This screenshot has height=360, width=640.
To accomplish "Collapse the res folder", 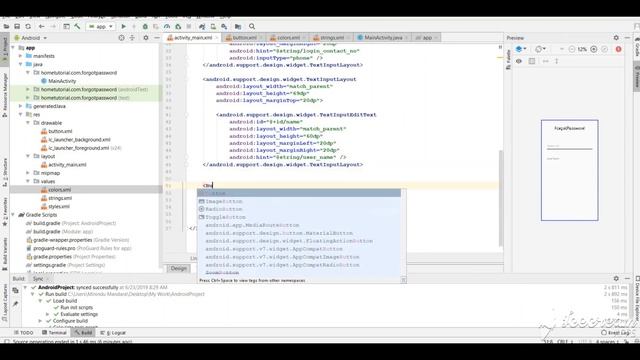I will (x=20, y=114).
